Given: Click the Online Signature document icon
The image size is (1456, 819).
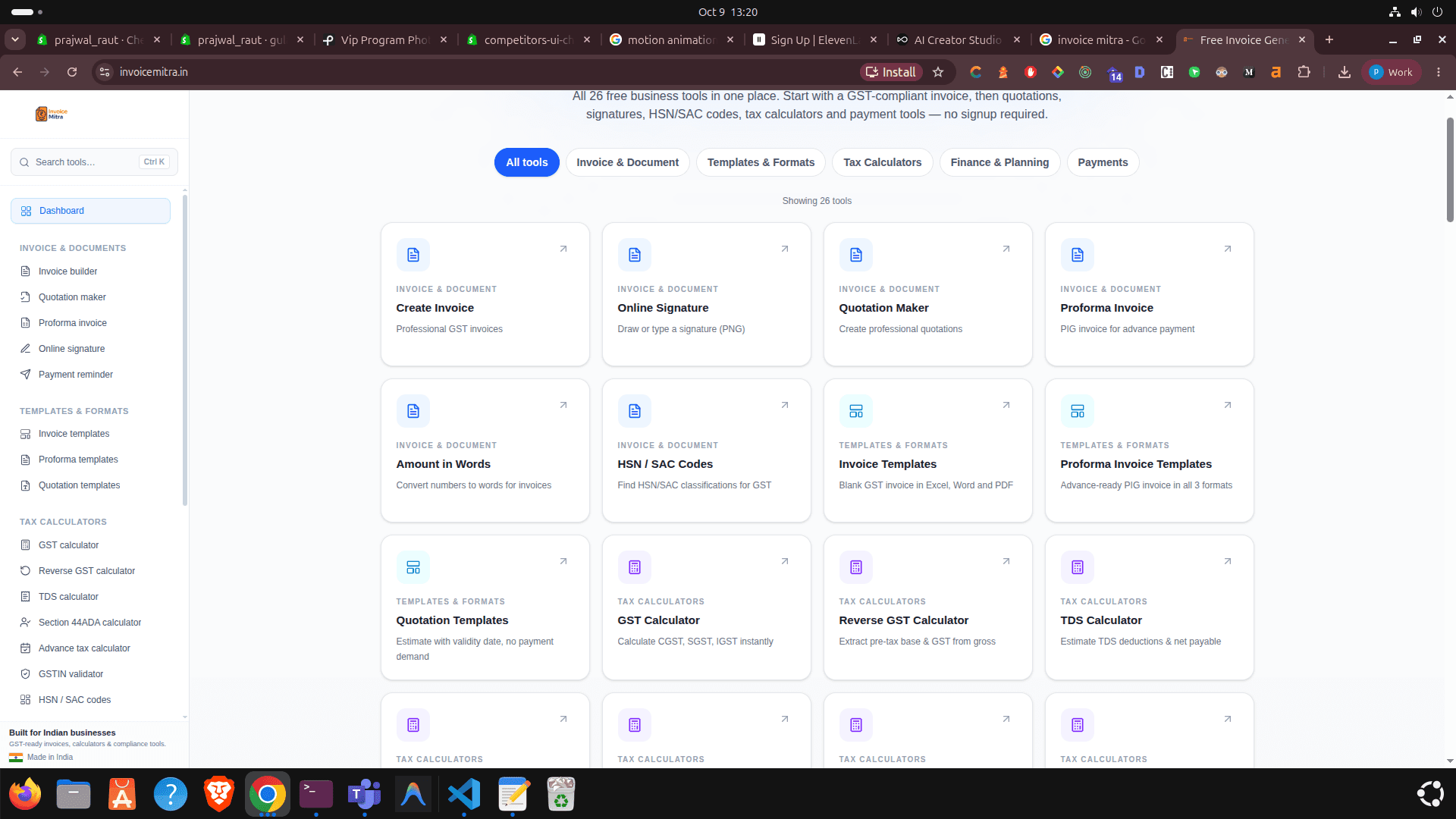Looking at the screenshot, I should tap(635, 255).
